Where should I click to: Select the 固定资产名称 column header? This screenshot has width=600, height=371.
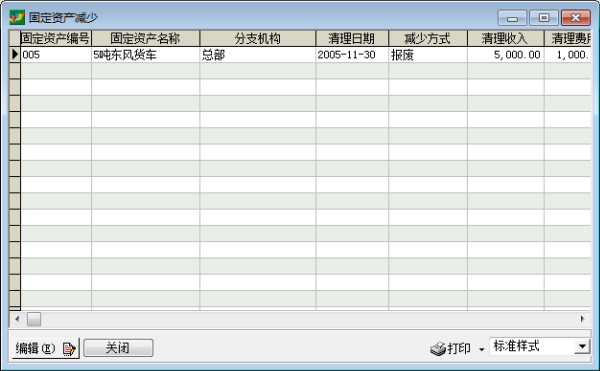[x=145, y=38]
